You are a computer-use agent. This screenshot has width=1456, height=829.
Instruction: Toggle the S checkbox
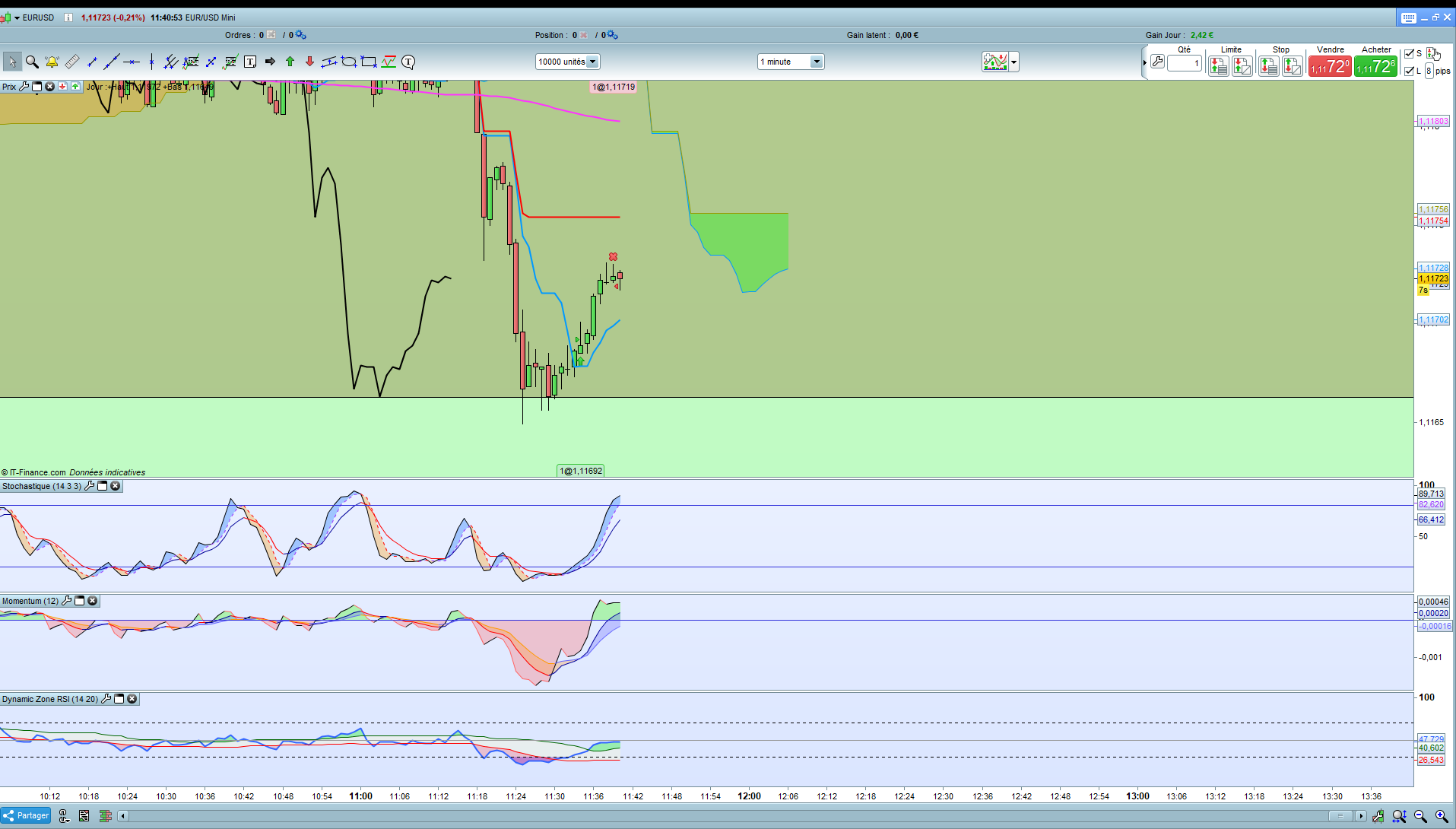point(1409,53)
